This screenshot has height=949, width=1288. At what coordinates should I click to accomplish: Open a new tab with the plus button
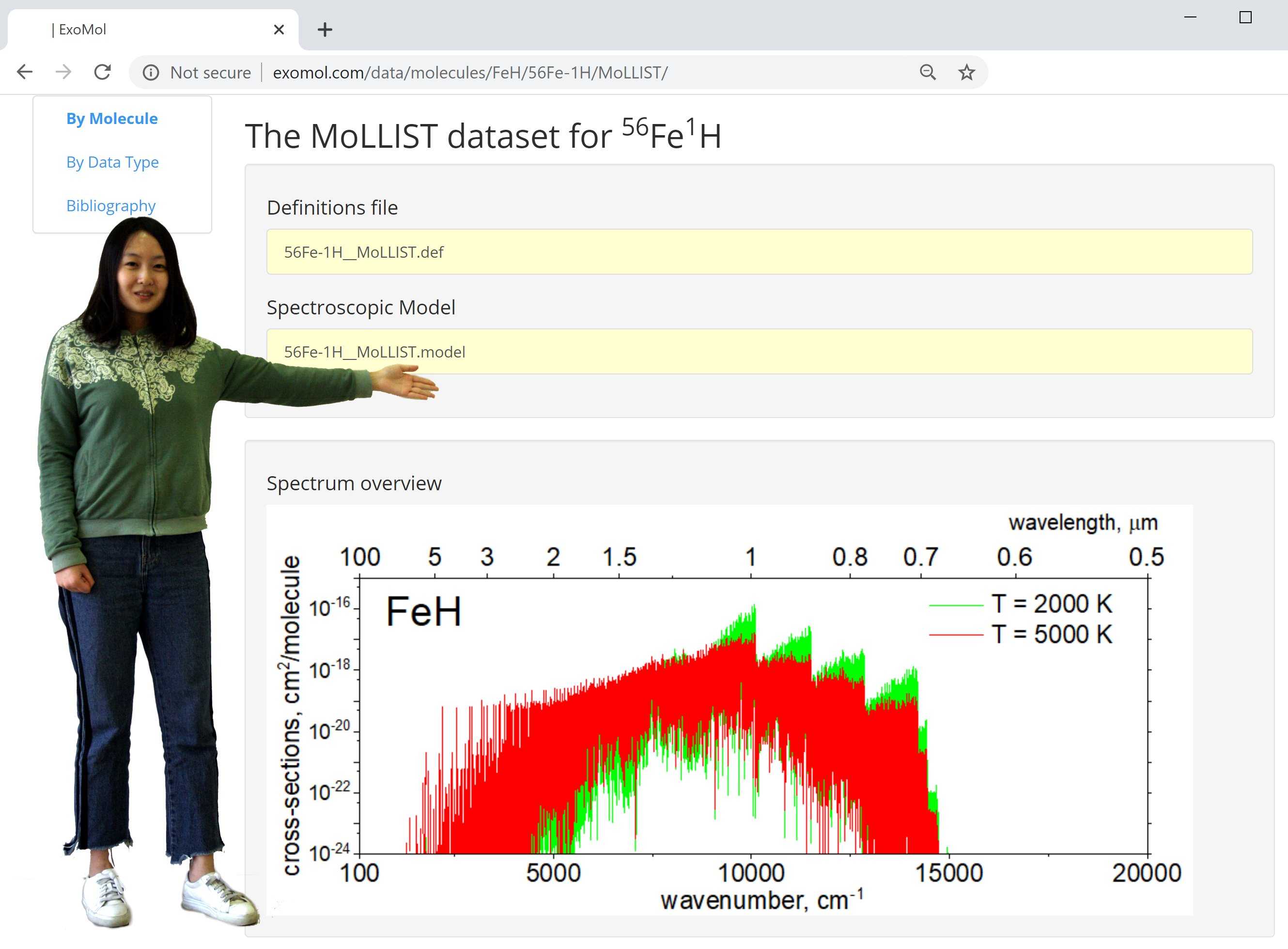click(325, 29)
